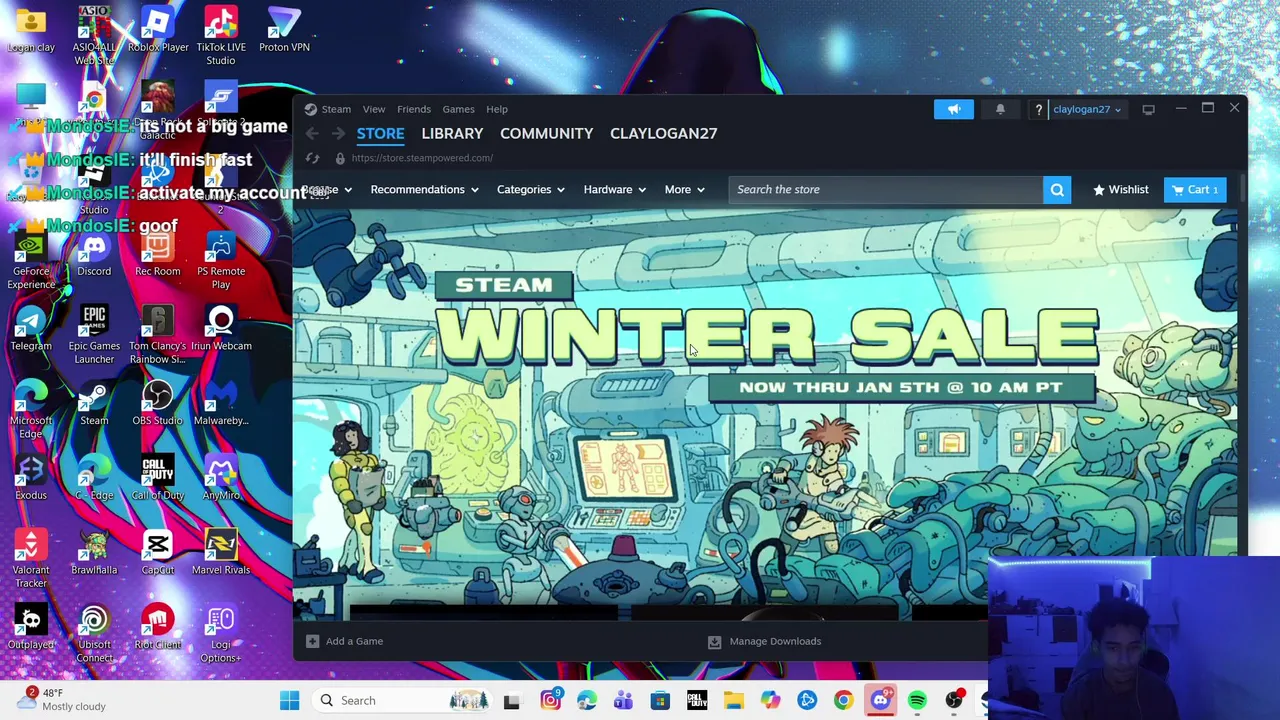1280x720 pixels.
Task: Select the Steam desktop shortcut
Action: [x=94, y=403]
